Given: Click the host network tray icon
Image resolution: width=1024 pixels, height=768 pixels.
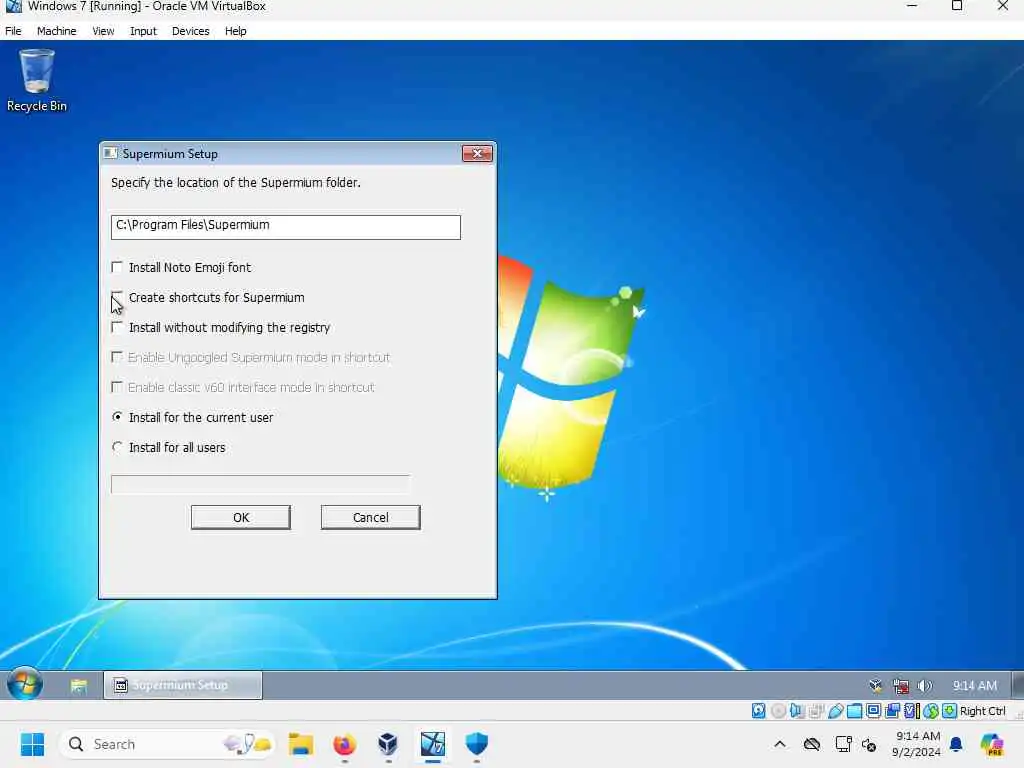Looking at the screenshot, I should pyautogui.click(x=843, y=744).
